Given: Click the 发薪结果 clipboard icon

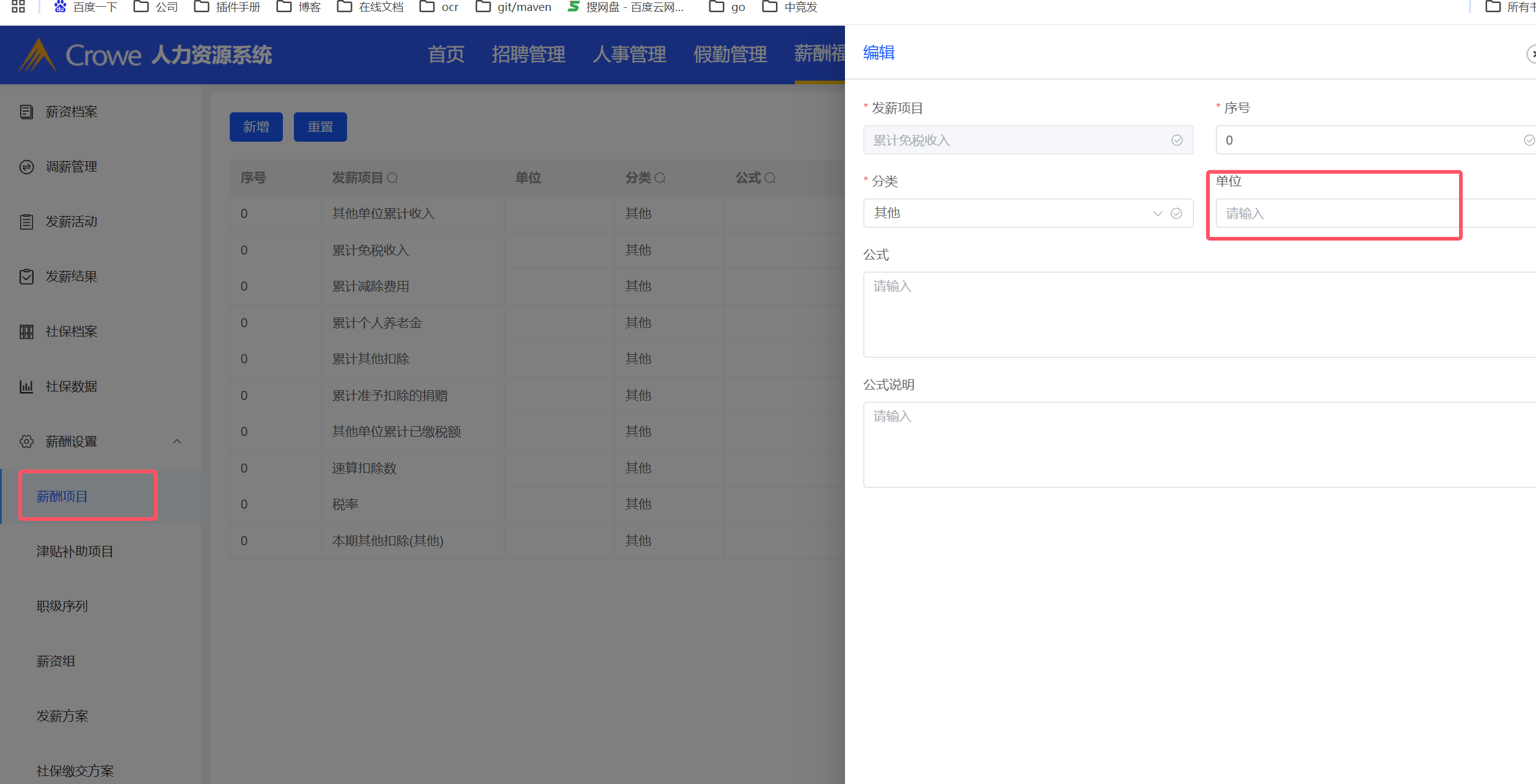Looking at the screenshot, I should pyautogui.click(x=26, y=277).
